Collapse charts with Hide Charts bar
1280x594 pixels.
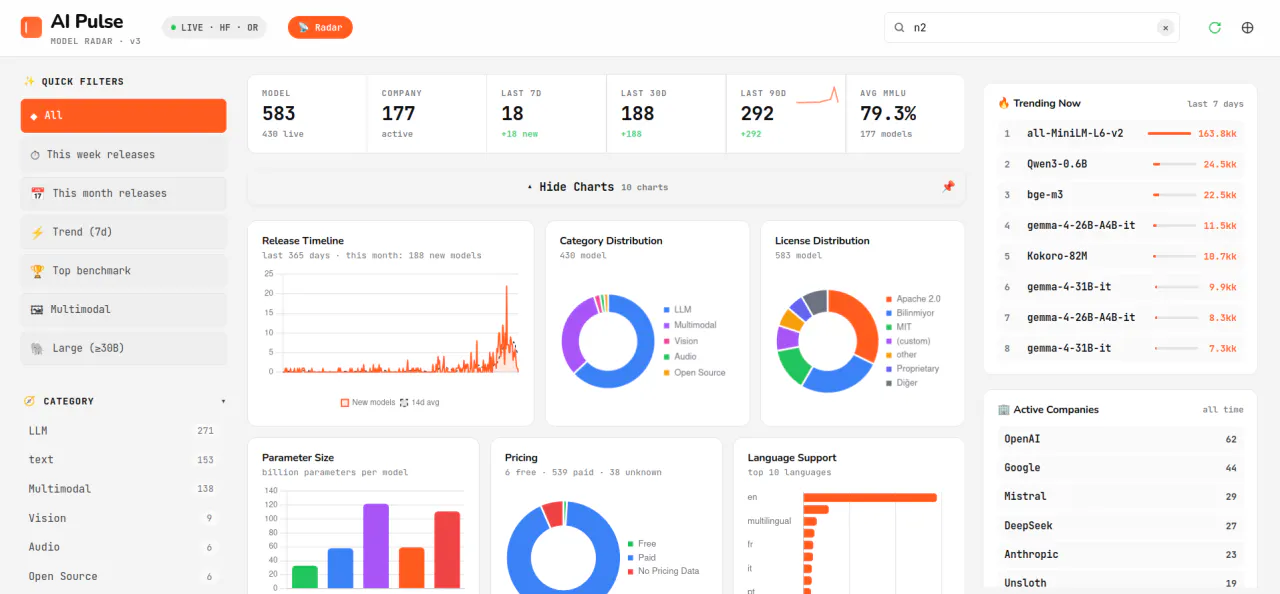pyautogui.click(x=606, y=187)
